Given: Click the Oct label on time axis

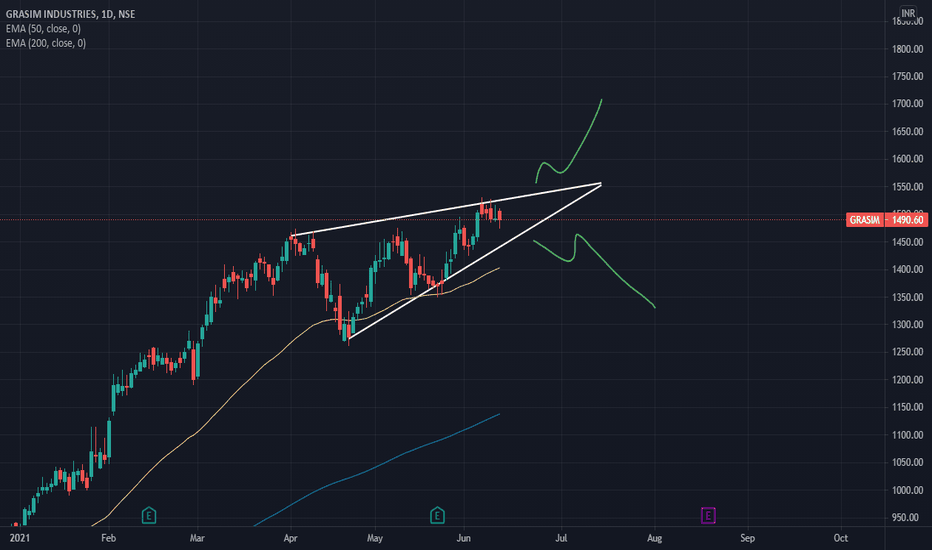Looking at the screenshot, I should pos(840,538).
